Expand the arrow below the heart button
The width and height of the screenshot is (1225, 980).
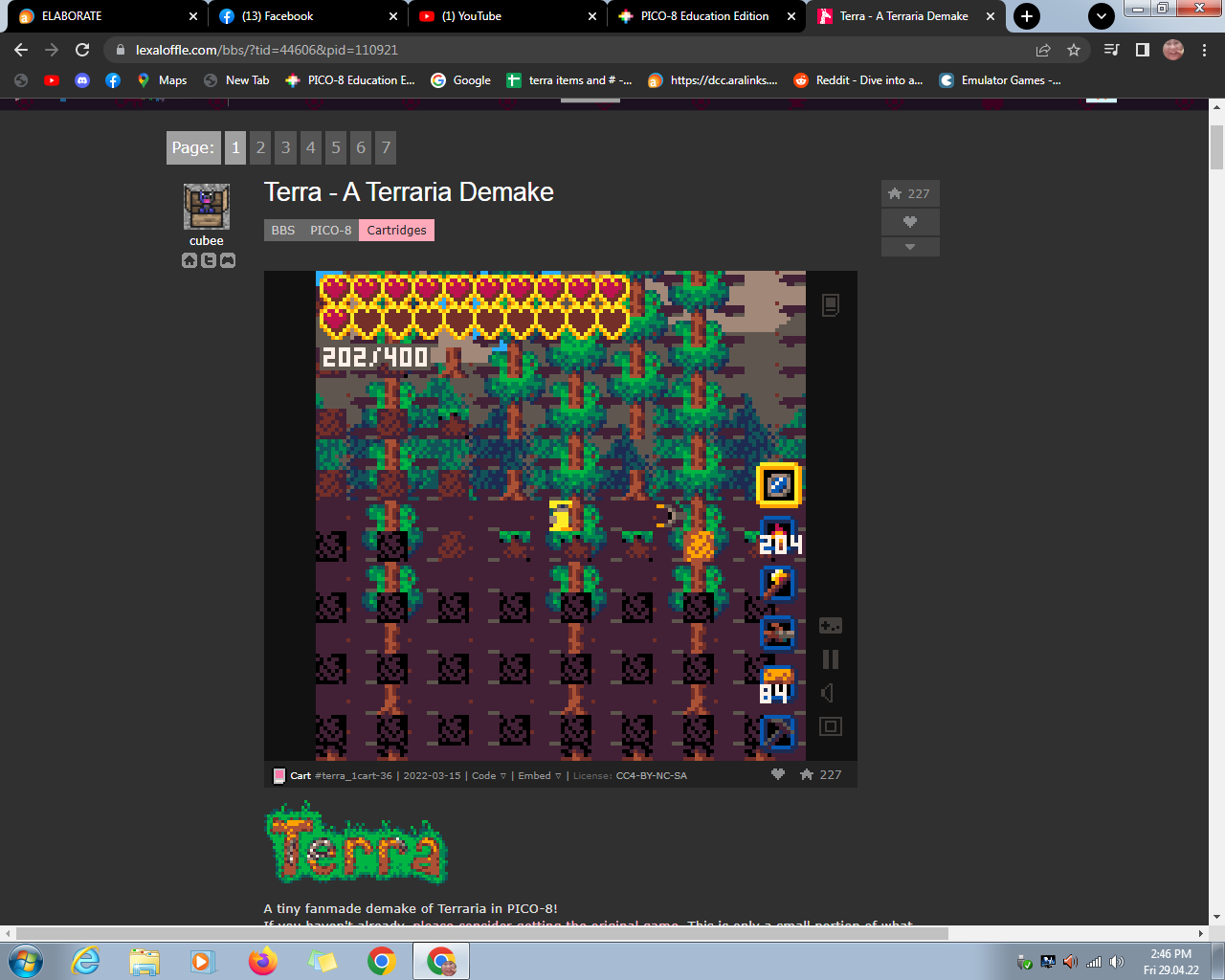click(910, 247)
